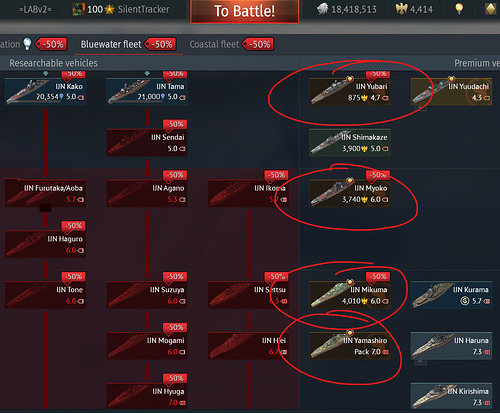Expand the IJN Furutaka/Aoba ship group
This screenshot has width=500, height=413.
coord(46,208)
